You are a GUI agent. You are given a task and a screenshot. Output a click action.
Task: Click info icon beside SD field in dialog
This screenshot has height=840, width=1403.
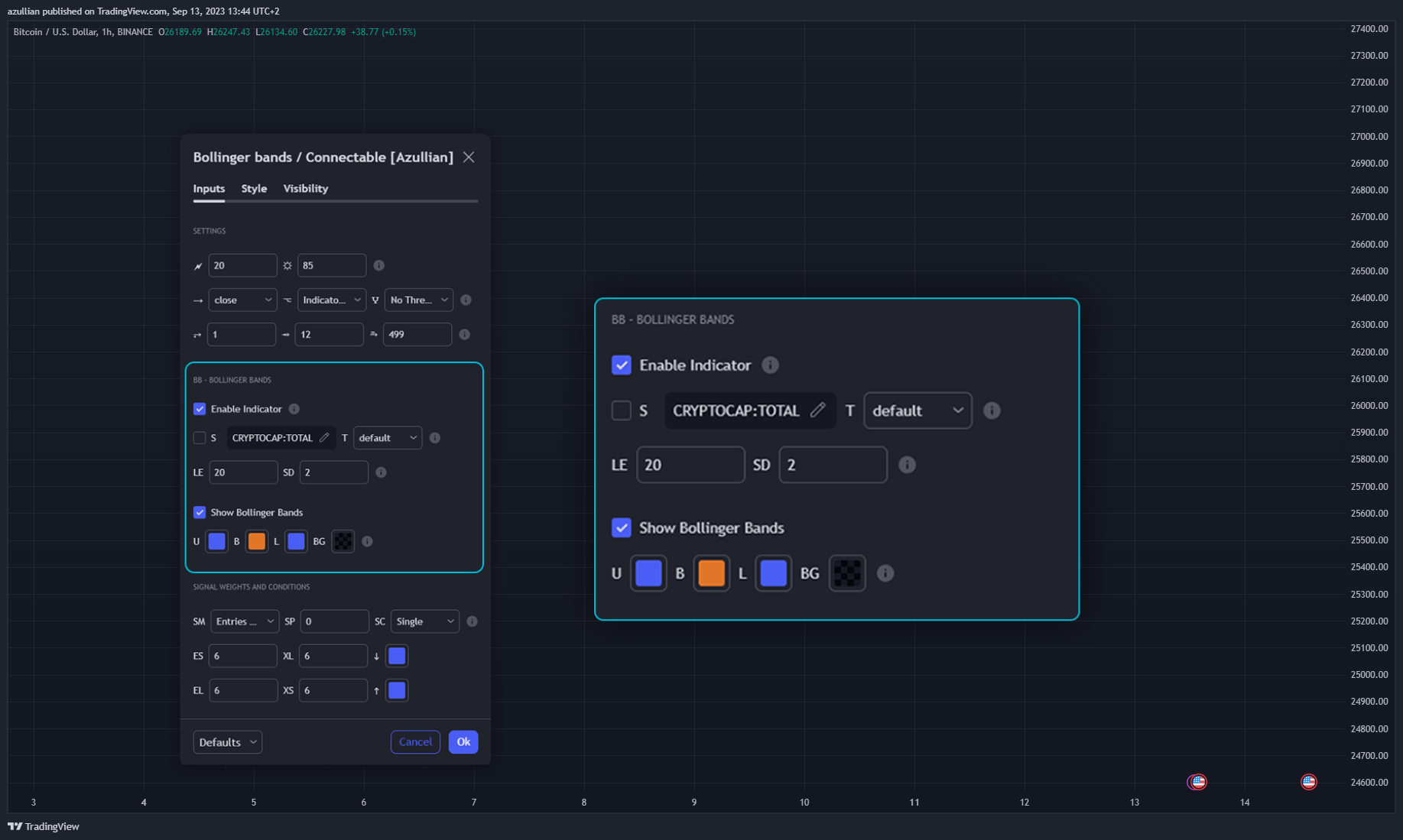pos(381,472)
